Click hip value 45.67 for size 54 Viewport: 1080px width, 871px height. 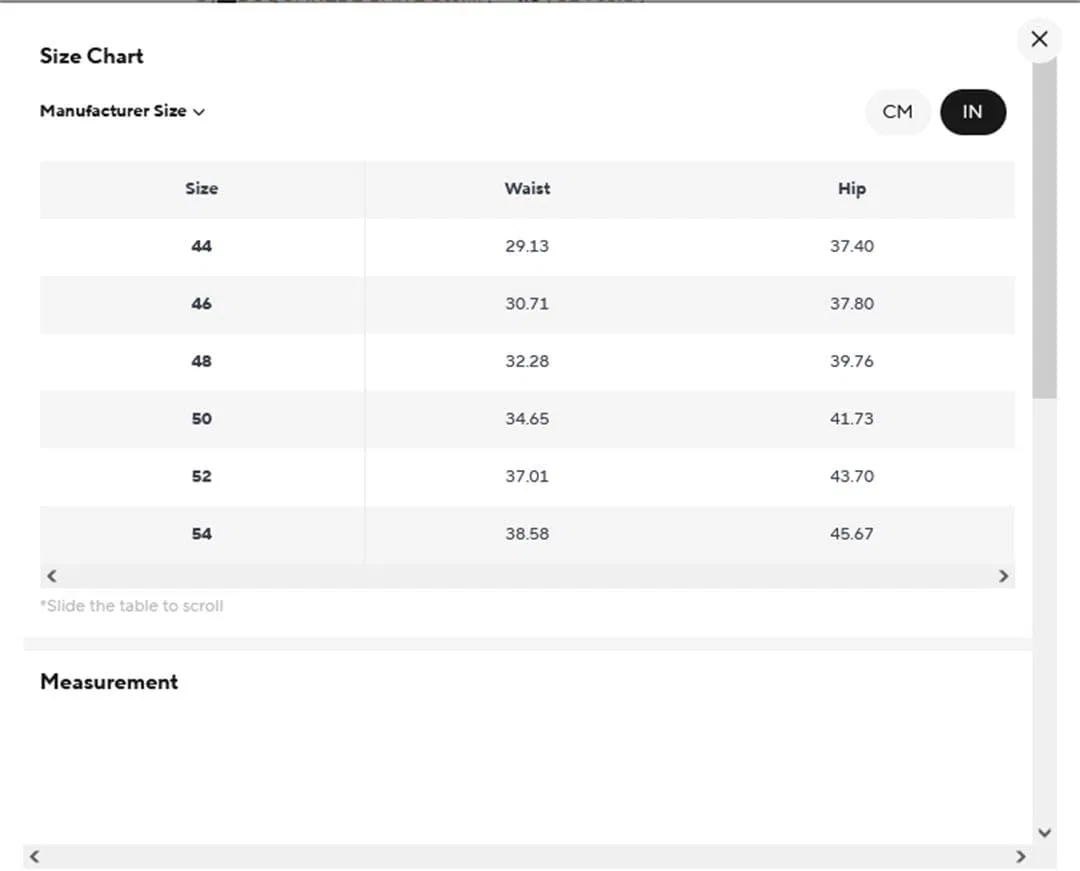(x=852, y=534)
